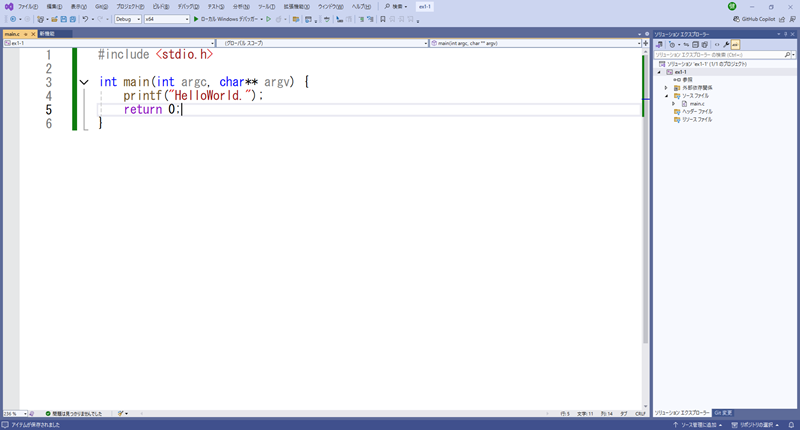Image resolution: width=800 pixels, height=430 pixels.
Task: Click the editor vertical scrollbar
Action: 644,250
